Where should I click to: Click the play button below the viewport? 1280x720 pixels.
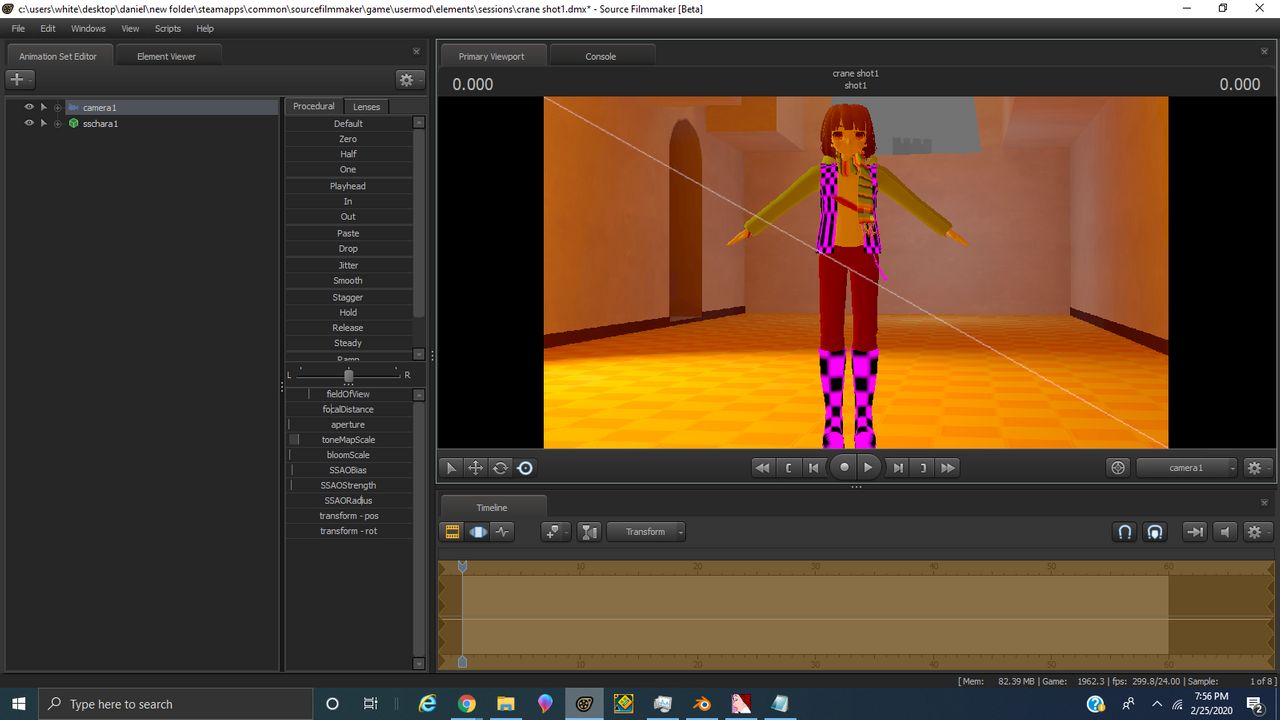coord(868,467)
